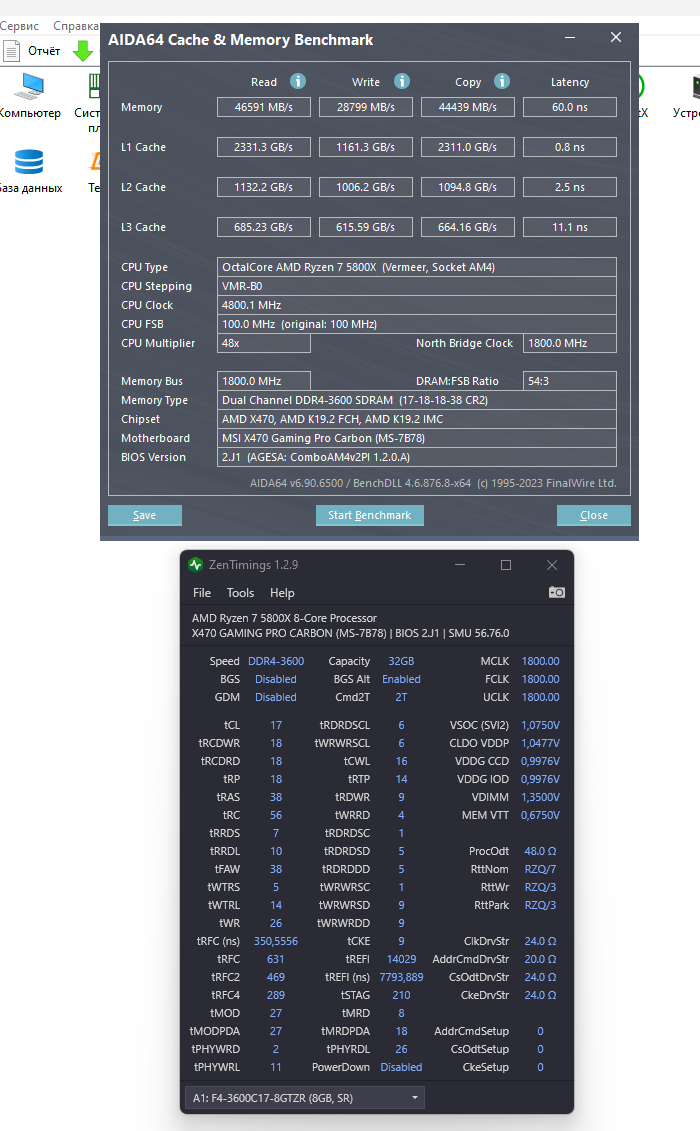Click the tCL value 17
The image size is (700, 1131).
pos(276,726)
